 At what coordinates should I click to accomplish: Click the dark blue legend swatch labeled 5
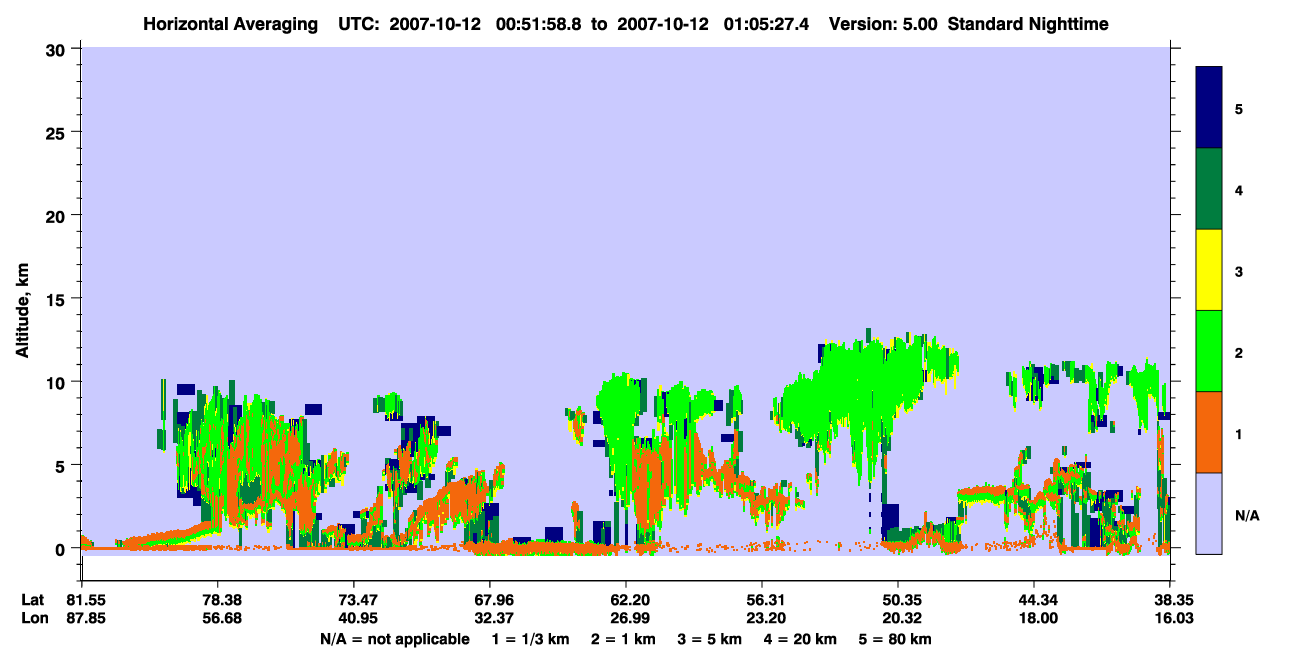[x=1209, y=107]
